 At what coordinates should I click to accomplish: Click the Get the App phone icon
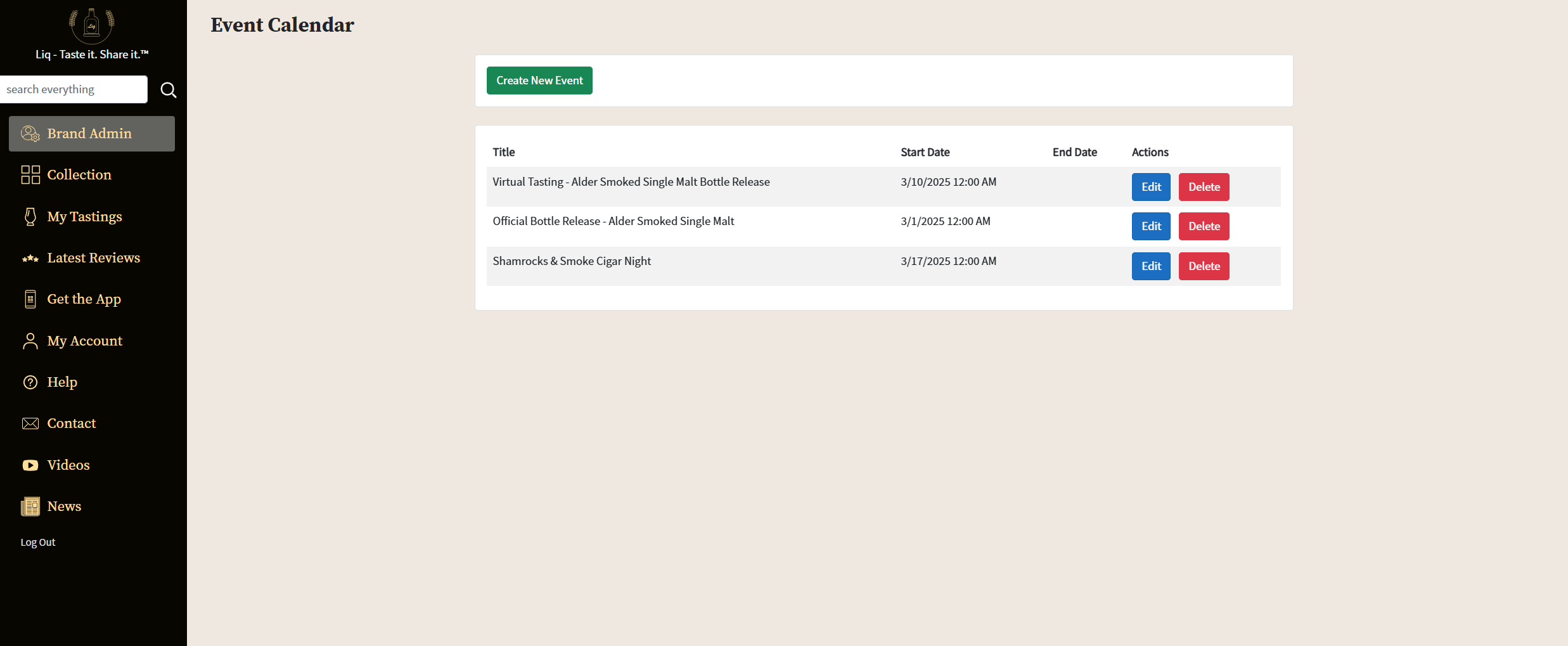pos(30,299)
